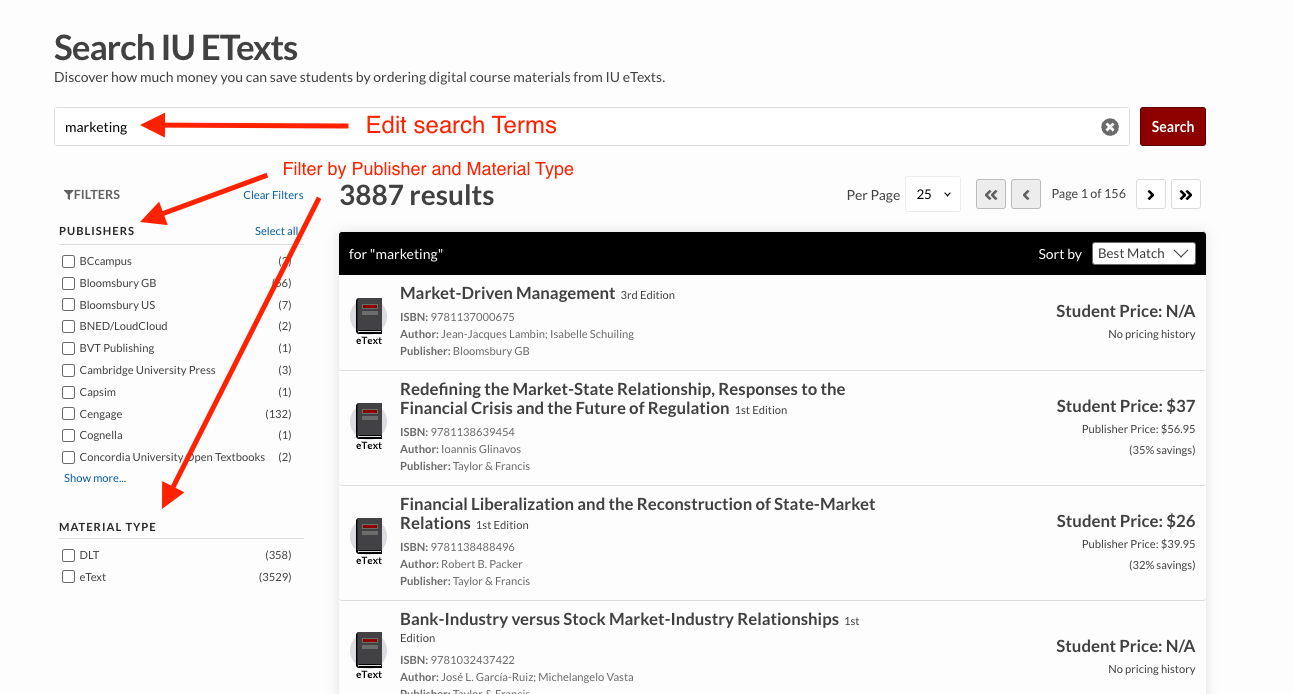The width and height of the screenshot is (1293, 694).
Task: Open the Sort by Best Match dropdown
Action: tap(1144, 254)
